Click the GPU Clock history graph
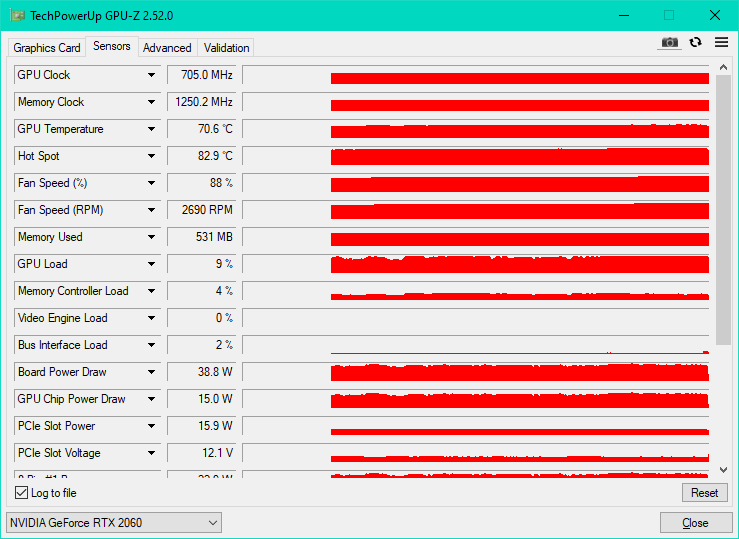This screenshot has width=739, height=539. (x=476, y=75)
